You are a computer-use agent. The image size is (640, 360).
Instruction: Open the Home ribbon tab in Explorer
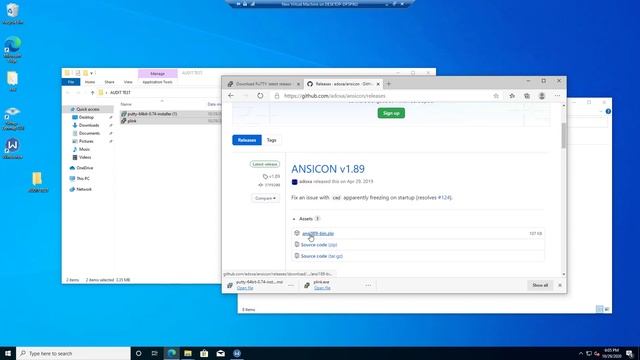click(90, 82)
